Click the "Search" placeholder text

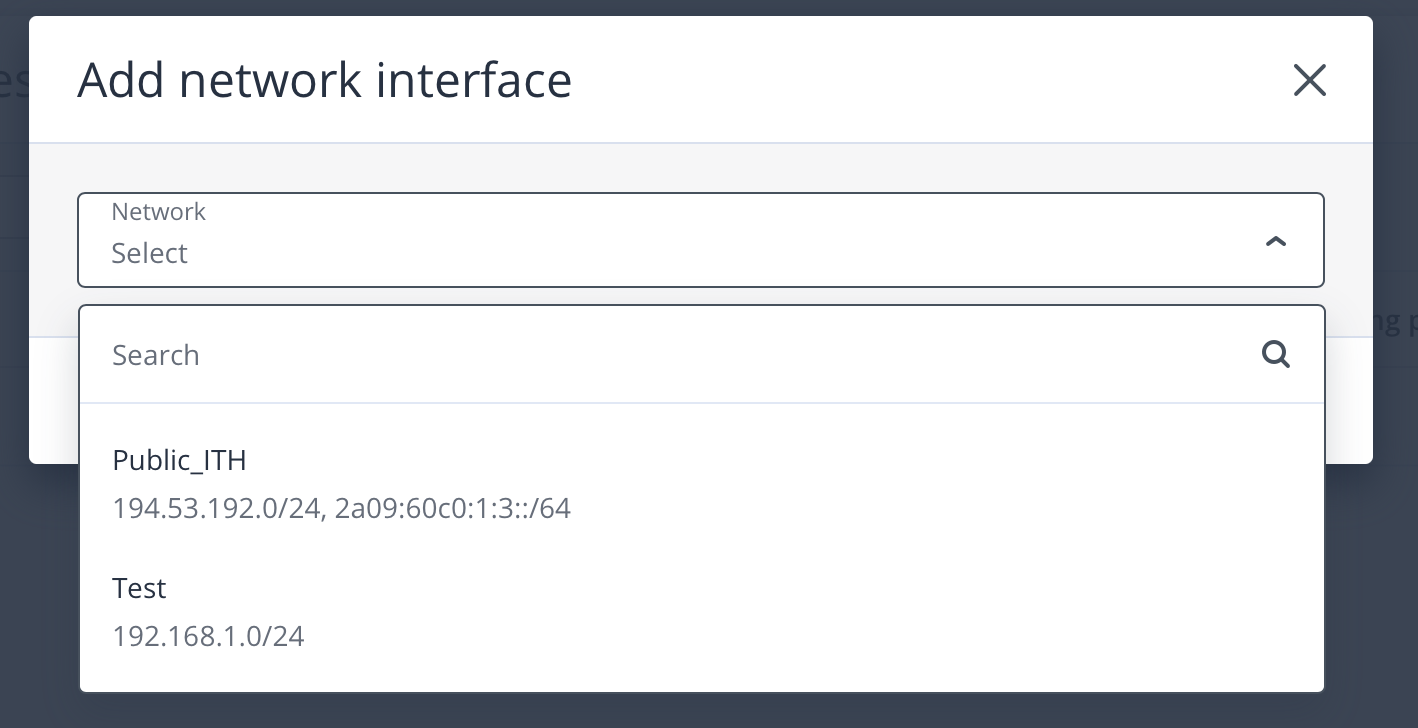156,355
